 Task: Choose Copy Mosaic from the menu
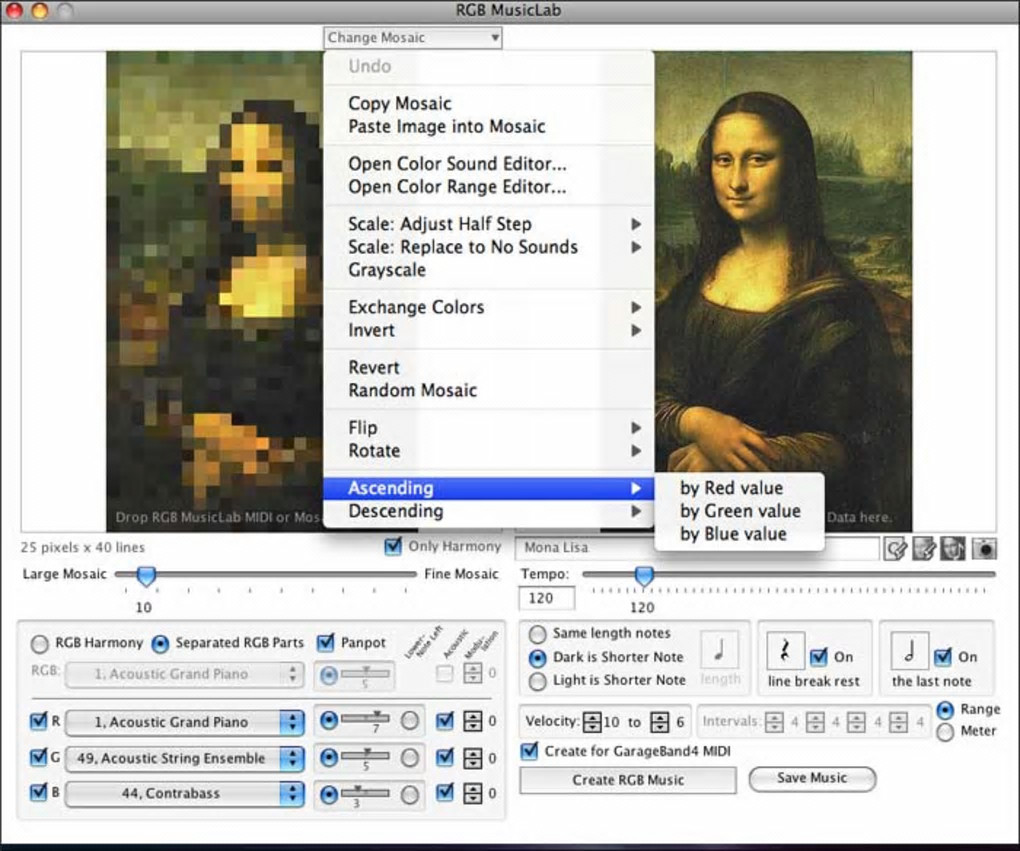point(489,103)
